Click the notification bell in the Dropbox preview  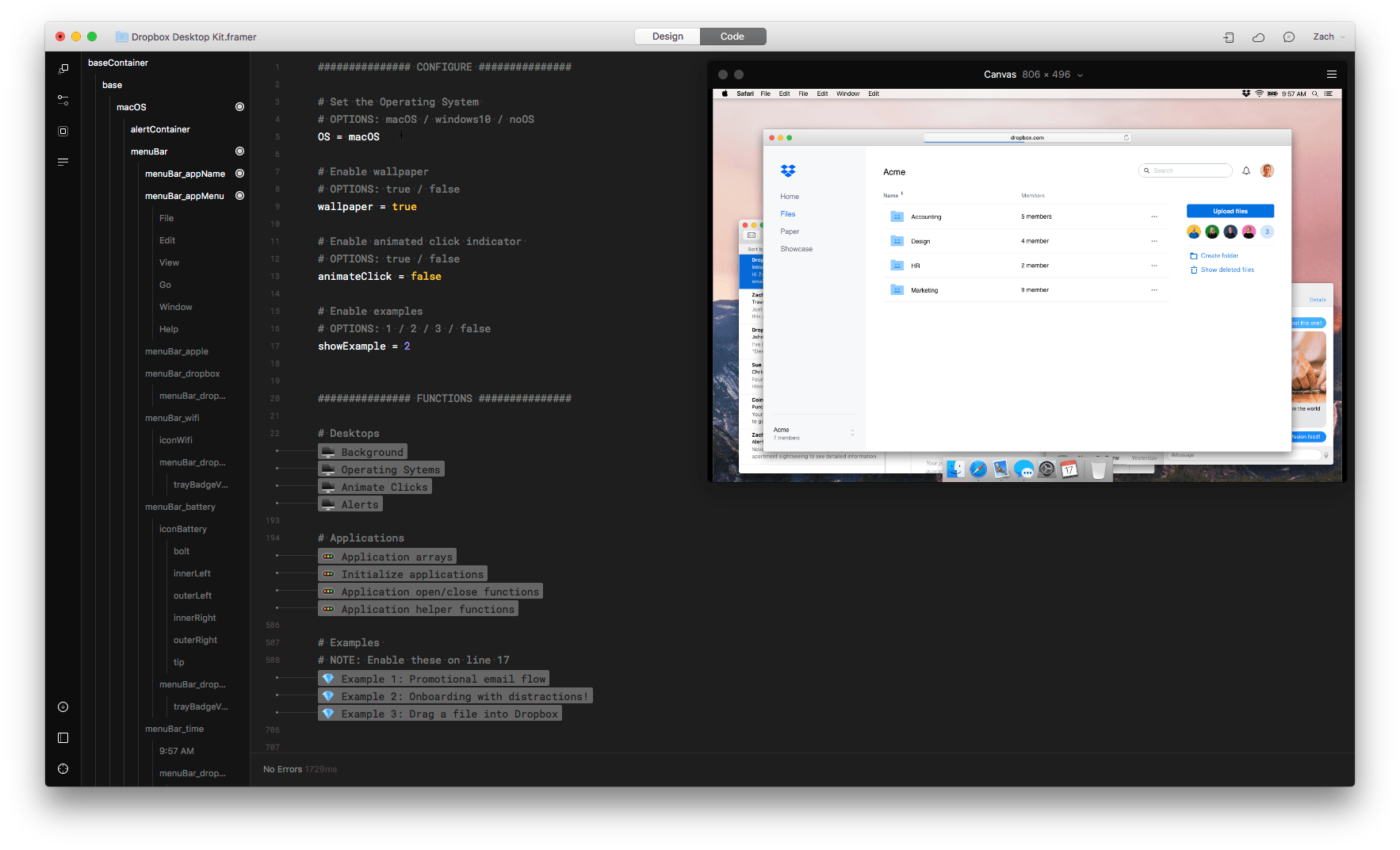(x=1246, y=170)
